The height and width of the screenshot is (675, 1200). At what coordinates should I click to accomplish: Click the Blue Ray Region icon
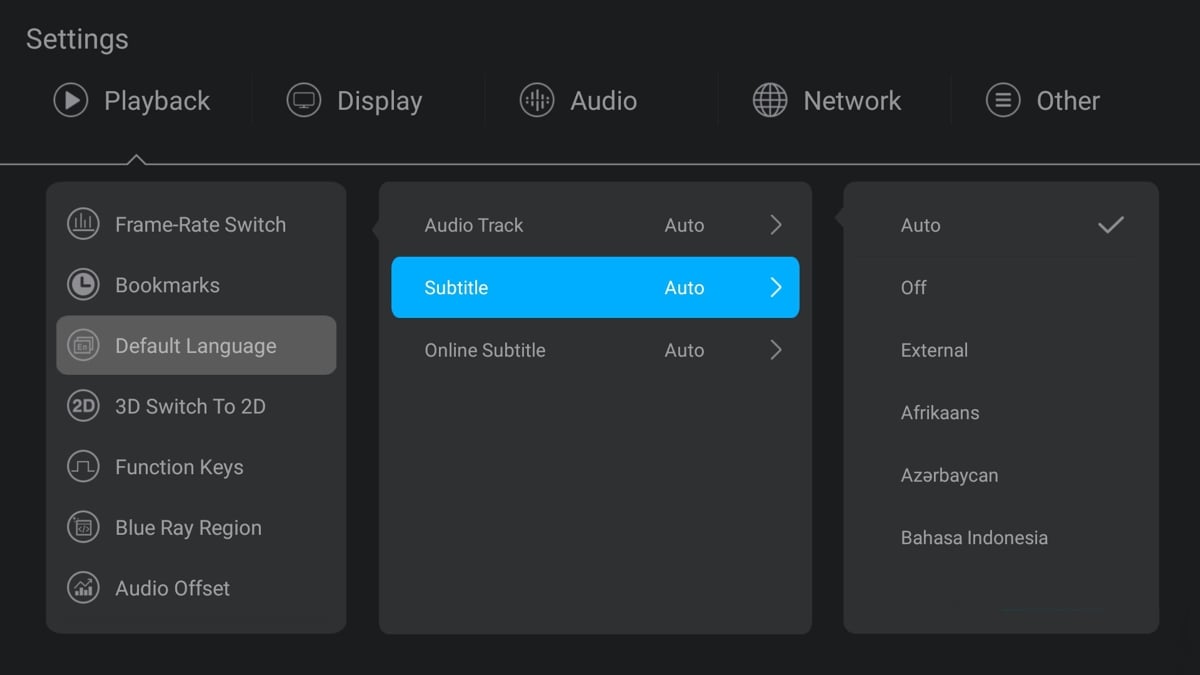coord(83,528)
